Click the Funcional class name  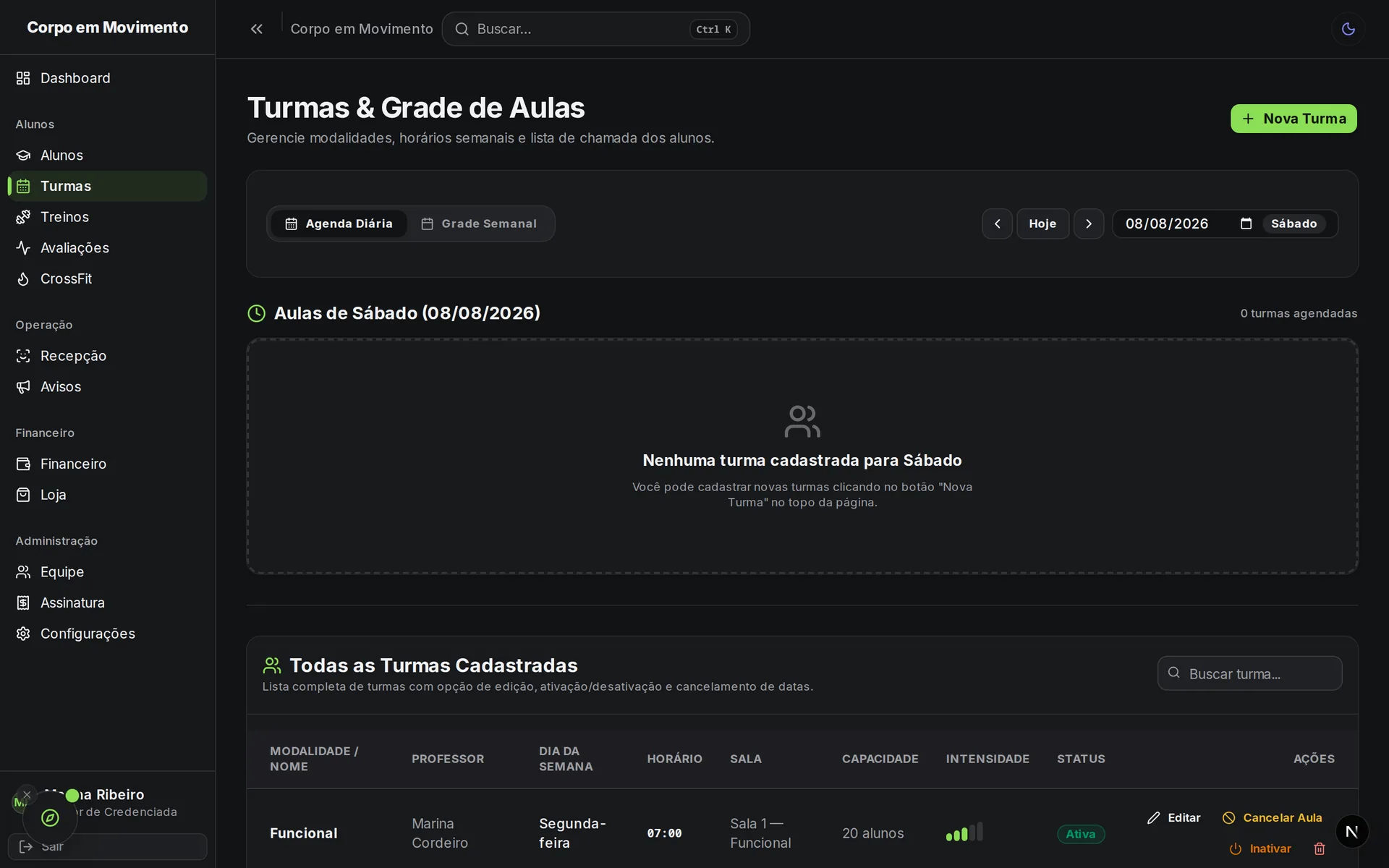point(304,833)
